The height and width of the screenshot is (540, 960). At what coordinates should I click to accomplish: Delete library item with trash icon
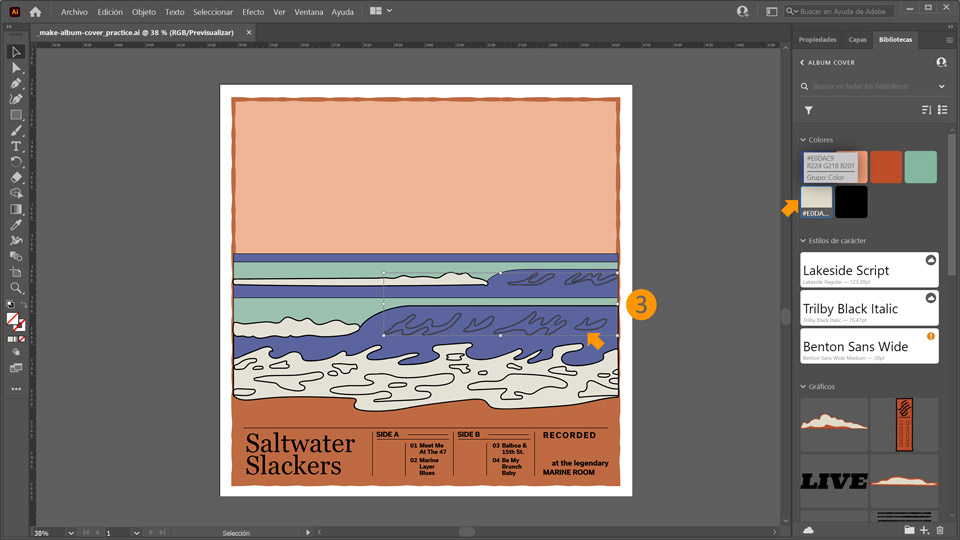(x=940, y=530)
